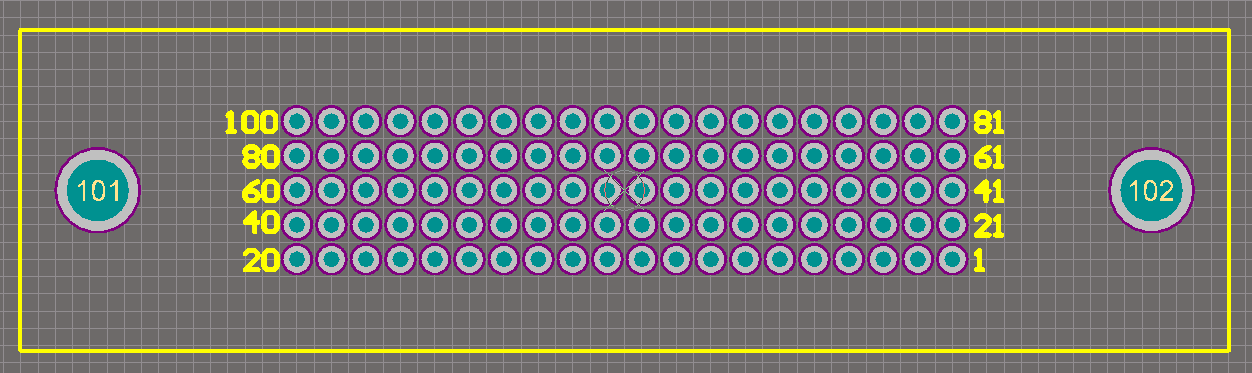Select the yellow 40 row label
Screen dimensions: 1252x373
pyautogui.click(x=260, y=223)
